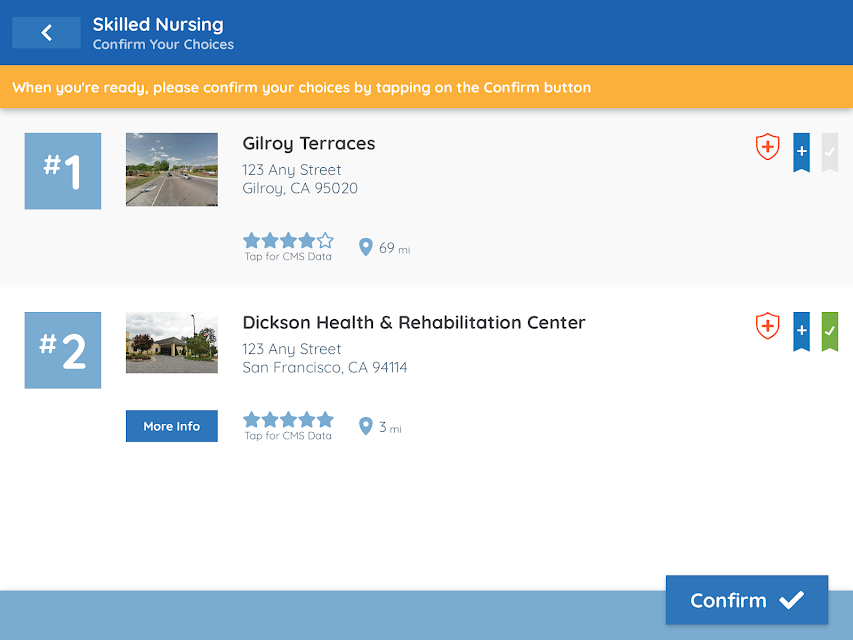Open Gilroy Terraces street photo thumbnail
The image size is (853, 640).
(171, 169)
